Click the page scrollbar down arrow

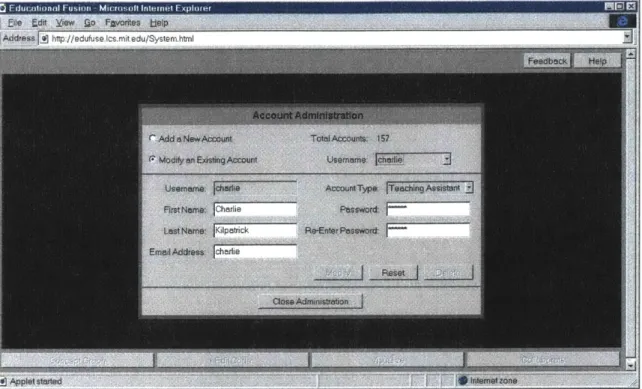[631, 364]
